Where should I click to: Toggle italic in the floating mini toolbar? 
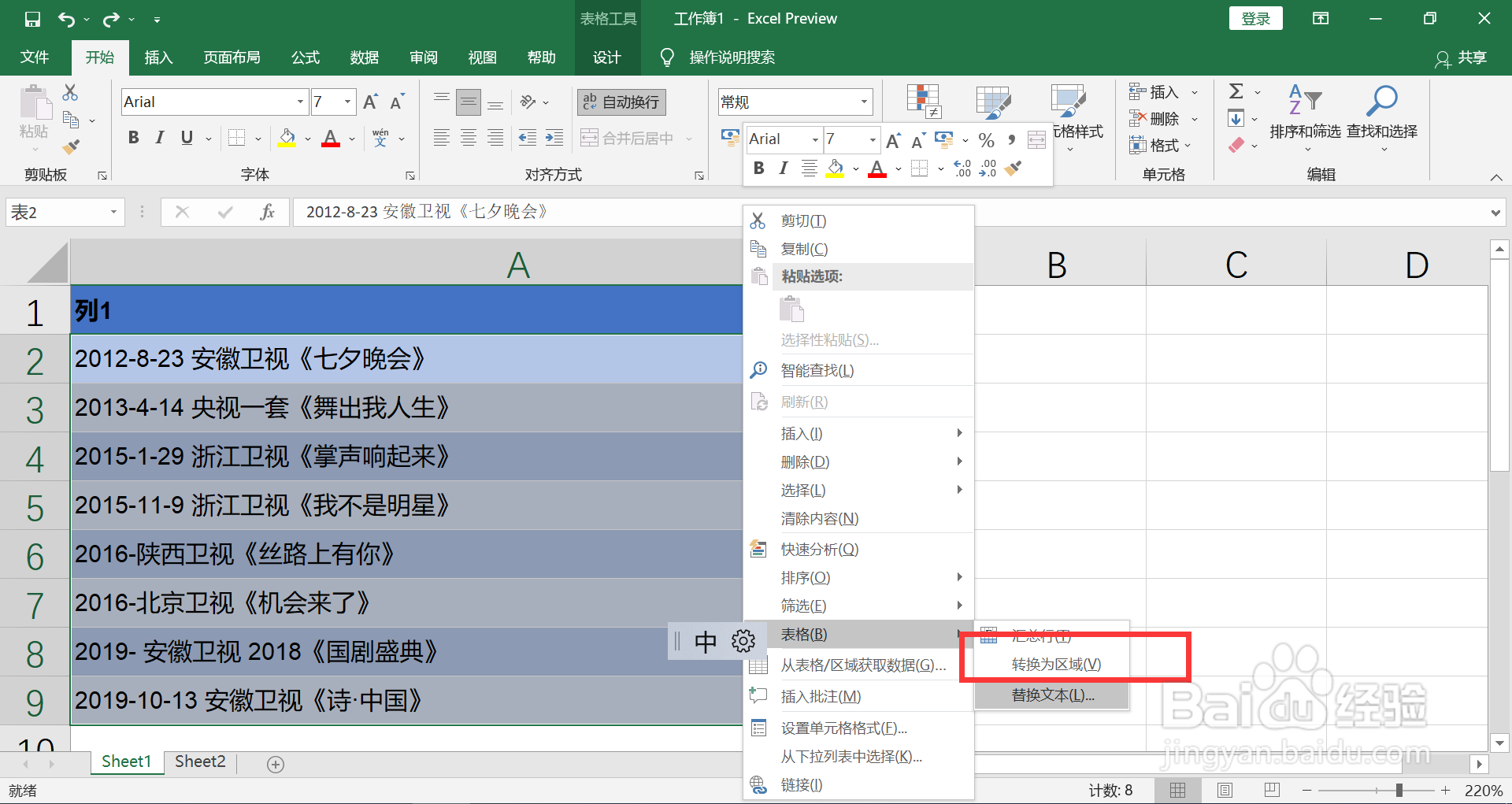coord(783,167)
